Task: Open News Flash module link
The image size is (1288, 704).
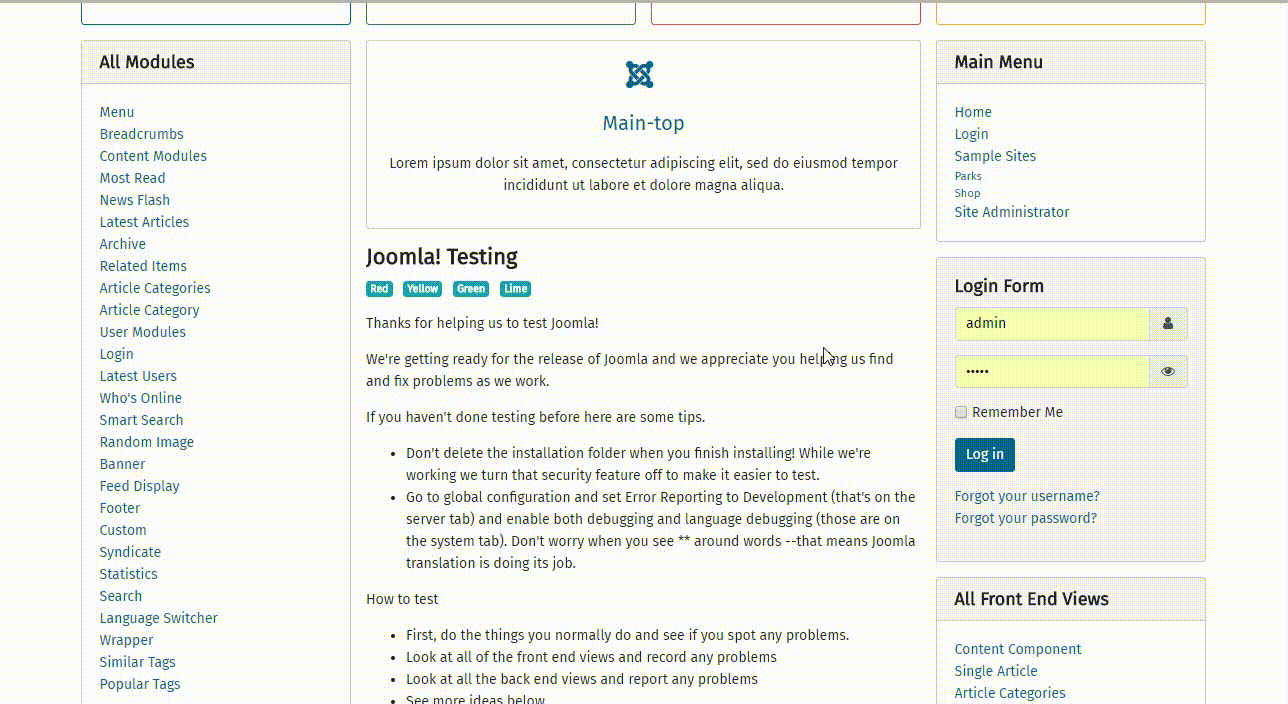Action: [135, 200]
